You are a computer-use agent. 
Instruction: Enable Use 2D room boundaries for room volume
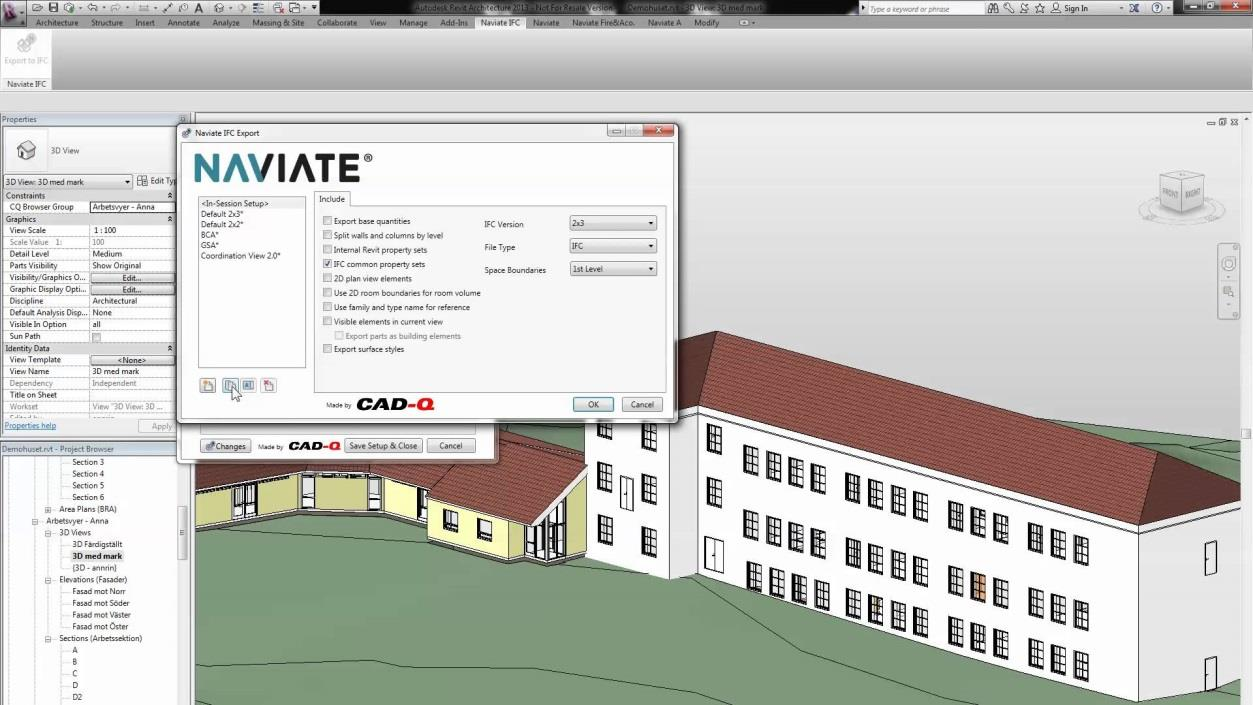tap(327, 293)
